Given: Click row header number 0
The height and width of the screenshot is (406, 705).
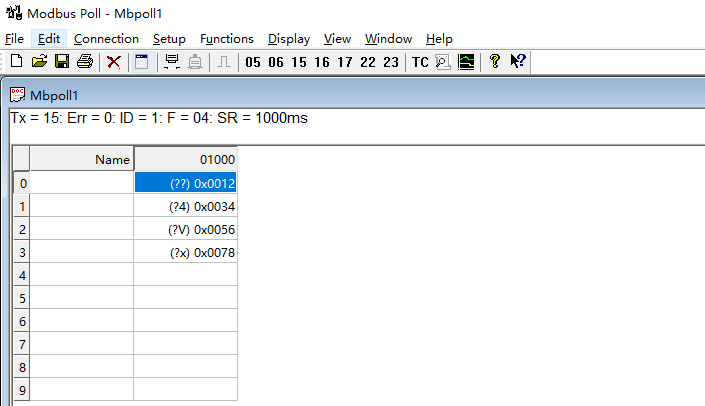Looking at the screenshot, I should pyautogui.click(x=22, y=183).
